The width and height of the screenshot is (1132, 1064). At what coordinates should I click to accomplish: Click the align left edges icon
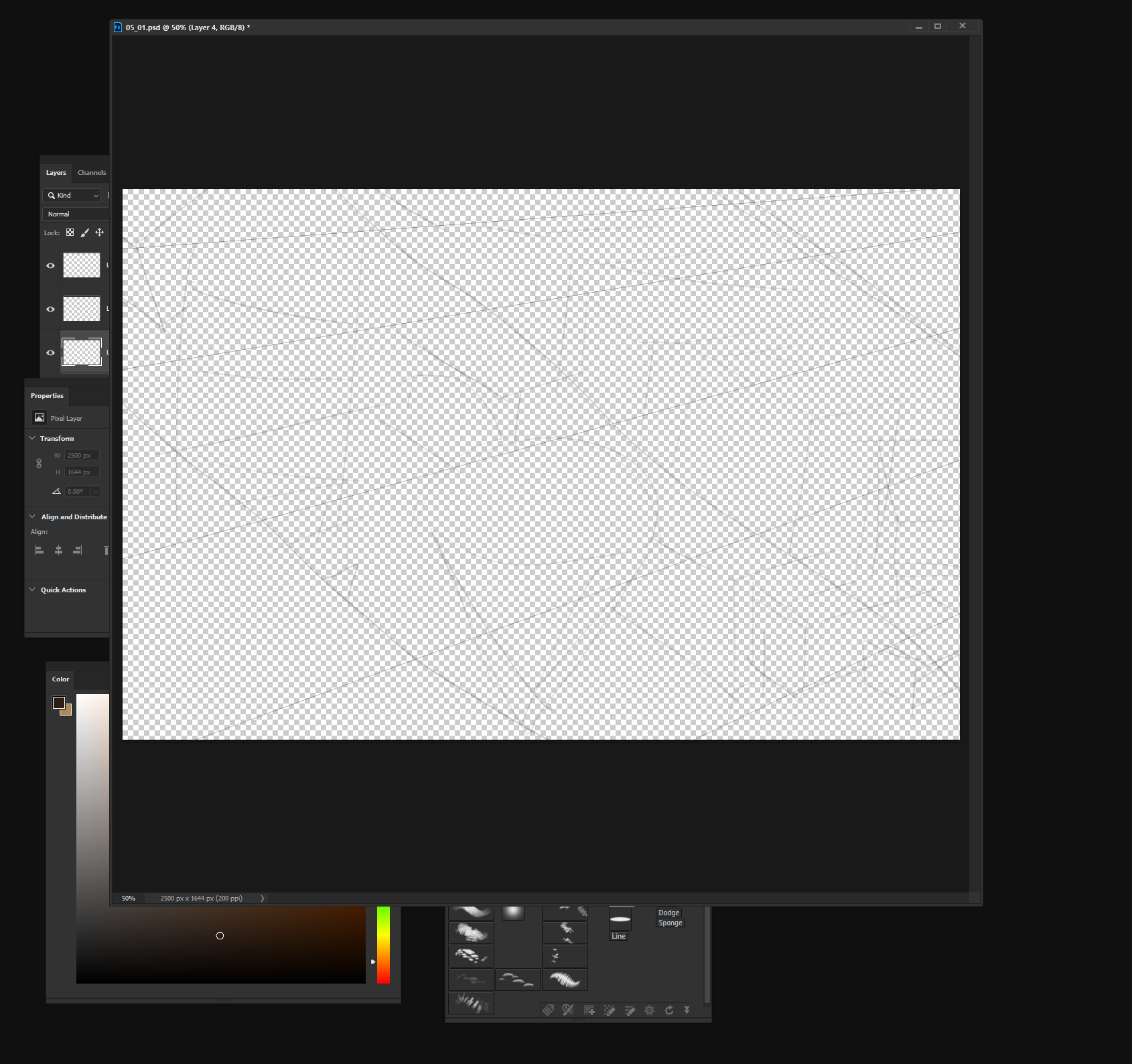pos(38,549)
